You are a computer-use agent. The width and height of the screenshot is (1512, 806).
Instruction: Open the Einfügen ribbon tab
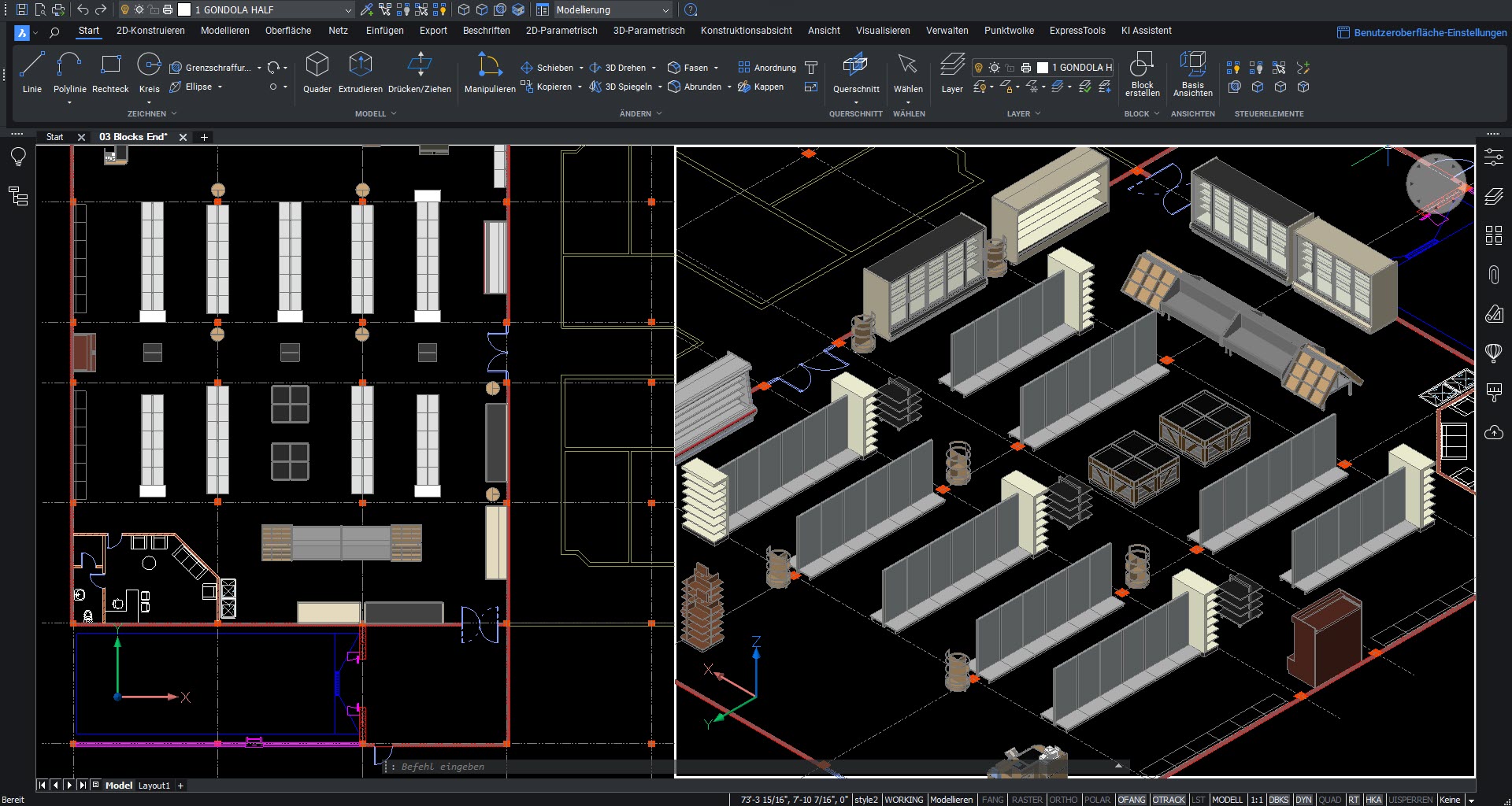click(x=384, y=31)
